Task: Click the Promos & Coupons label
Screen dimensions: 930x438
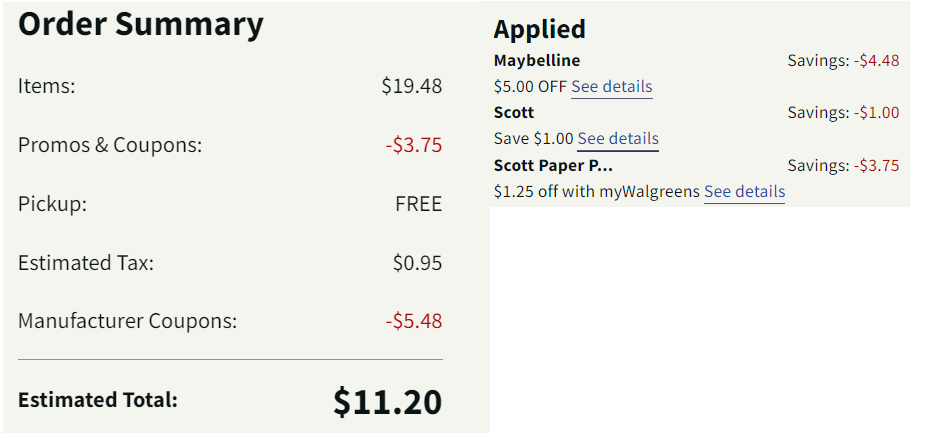Action: (x=110, y=145)
